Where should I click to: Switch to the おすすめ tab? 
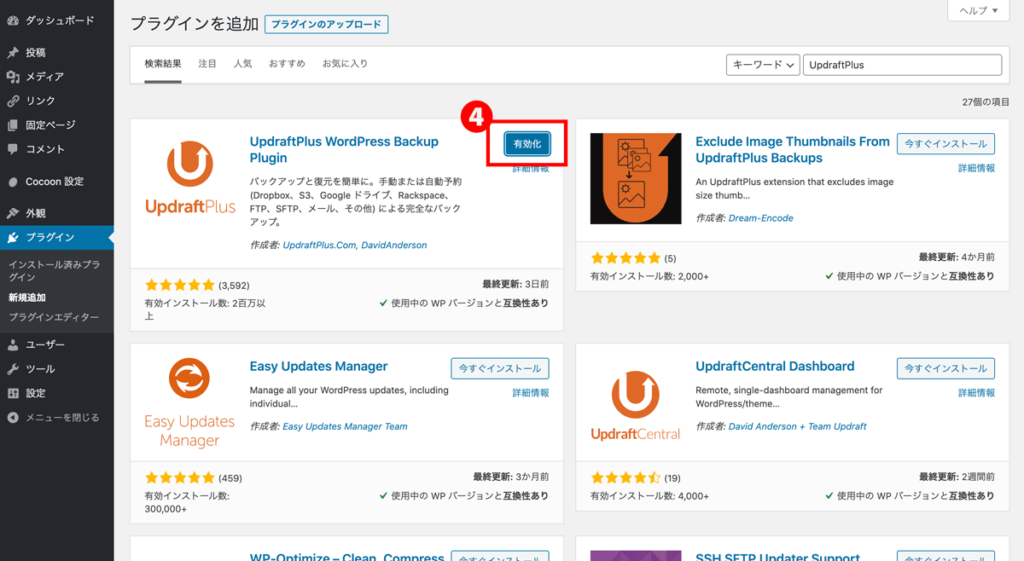(287, 63)
